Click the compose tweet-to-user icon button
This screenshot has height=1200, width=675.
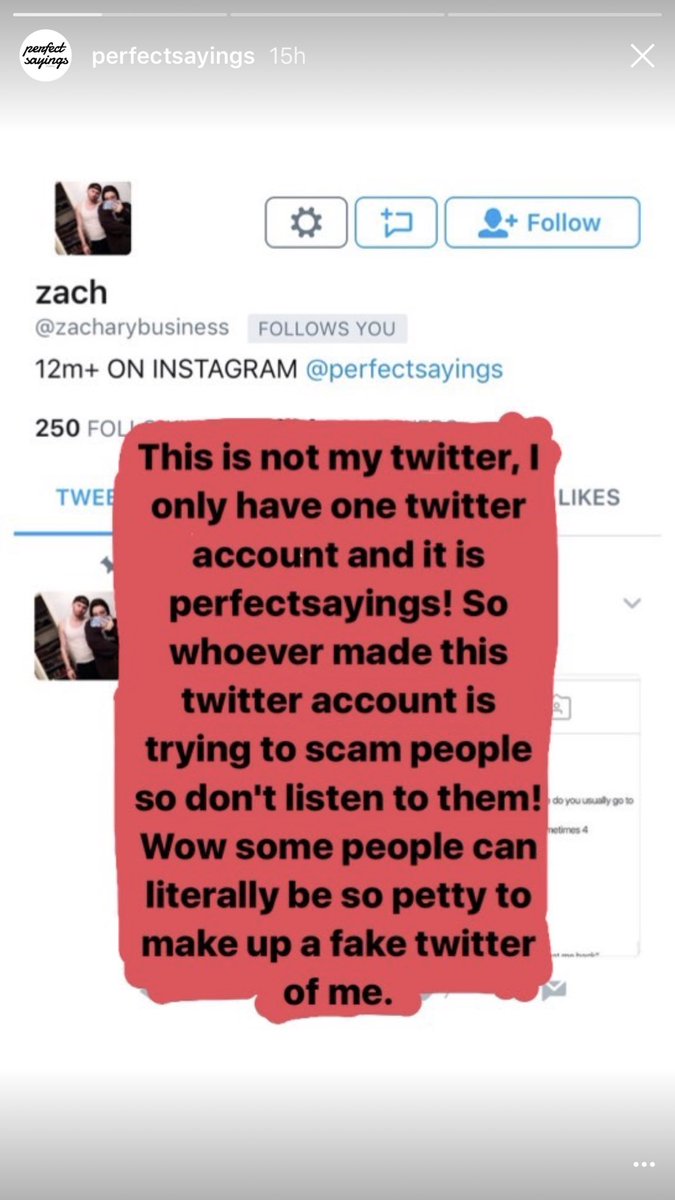[396, 222]
